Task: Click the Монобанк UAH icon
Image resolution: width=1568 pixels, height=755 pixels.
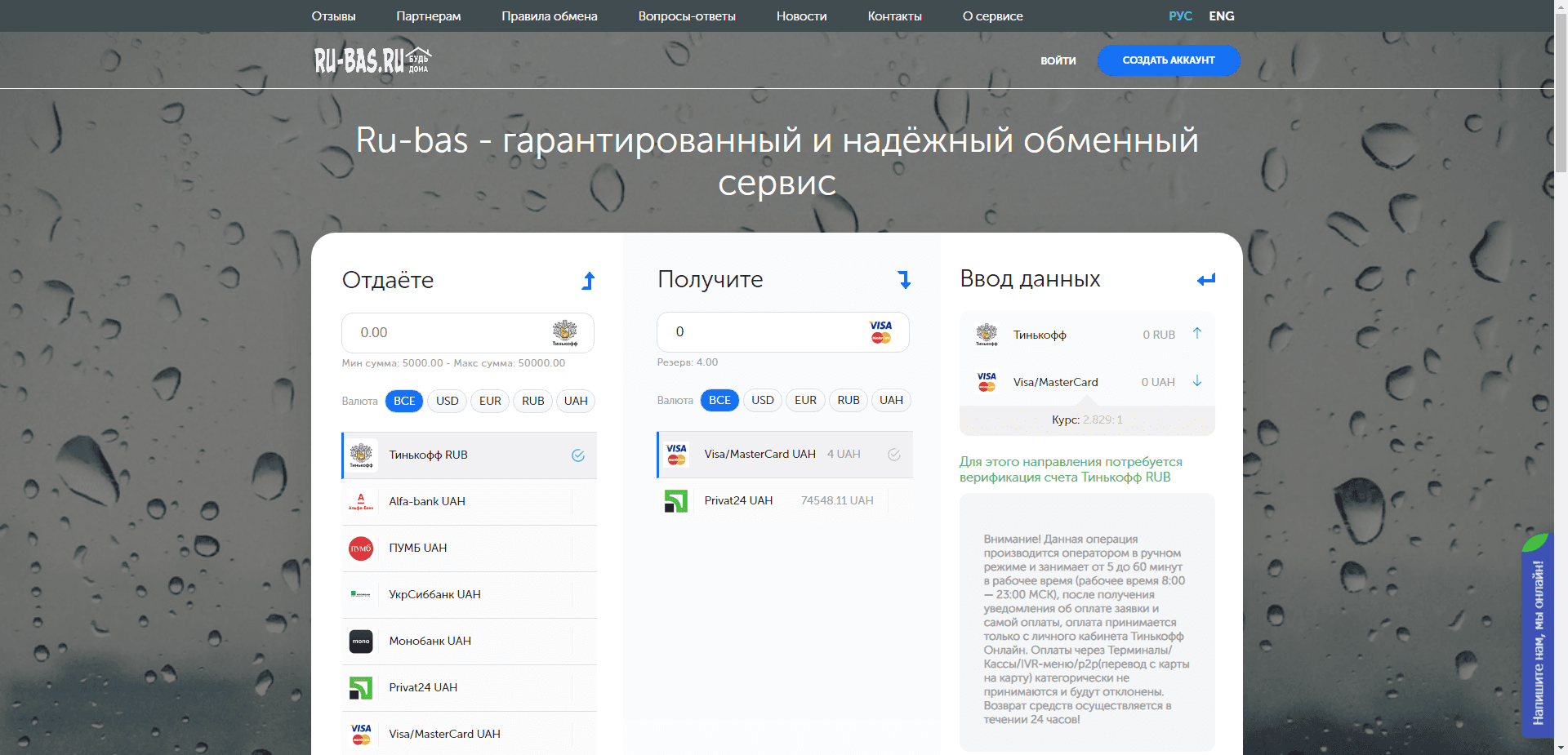Action: [x=362, y=641]
